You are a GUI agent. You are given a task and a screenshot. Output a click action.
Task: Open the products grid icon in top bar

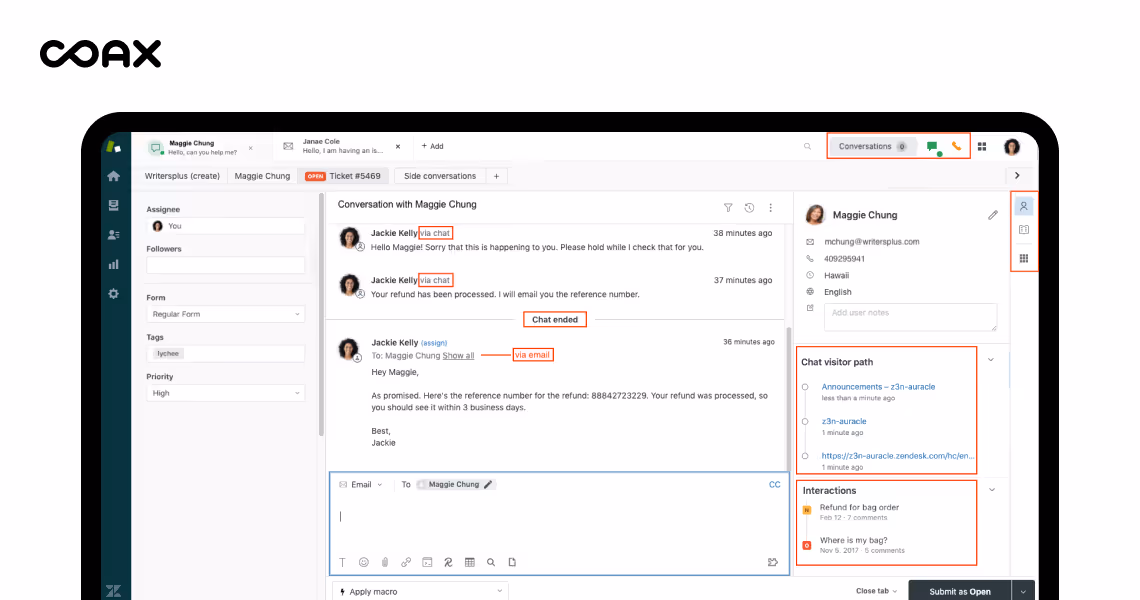[982, 146]
